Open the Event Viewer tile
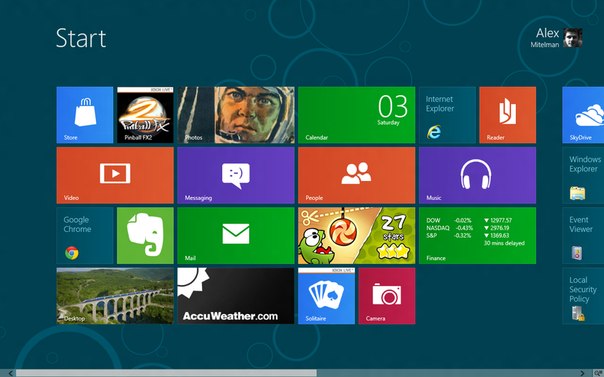The image size is (604, 377). click(583, 236)
